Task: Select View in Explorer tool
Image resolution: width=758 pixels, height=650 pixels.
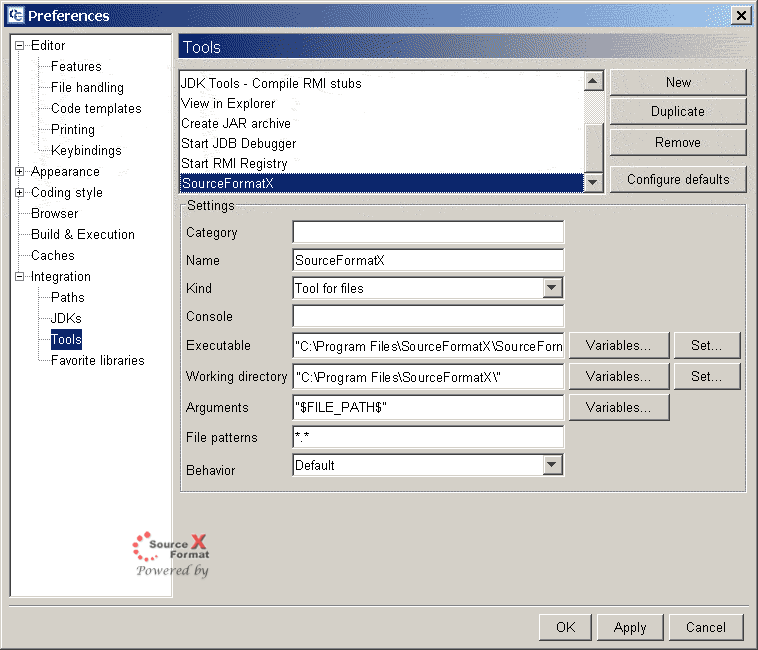Action: coord(381,103)
